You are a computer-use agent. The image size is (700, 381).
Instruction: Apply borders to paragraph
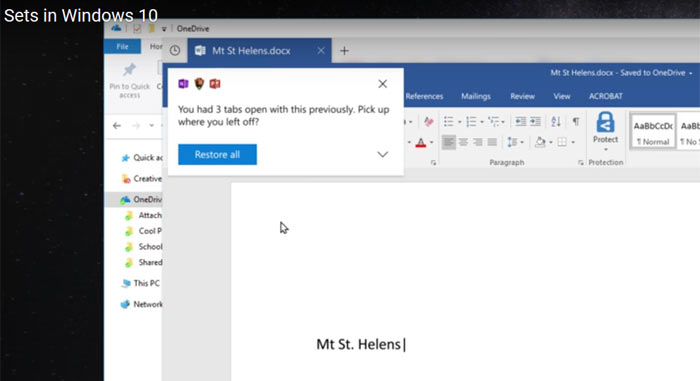click(562, 142)
